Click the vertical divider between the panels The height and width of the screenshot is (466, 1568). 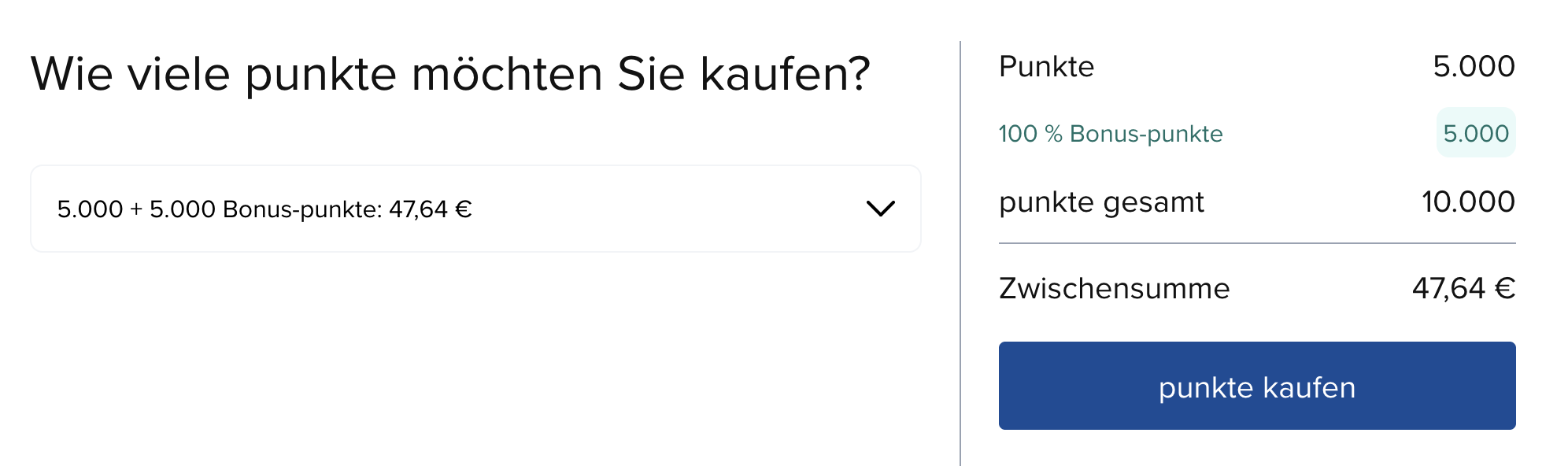(960, 252)
